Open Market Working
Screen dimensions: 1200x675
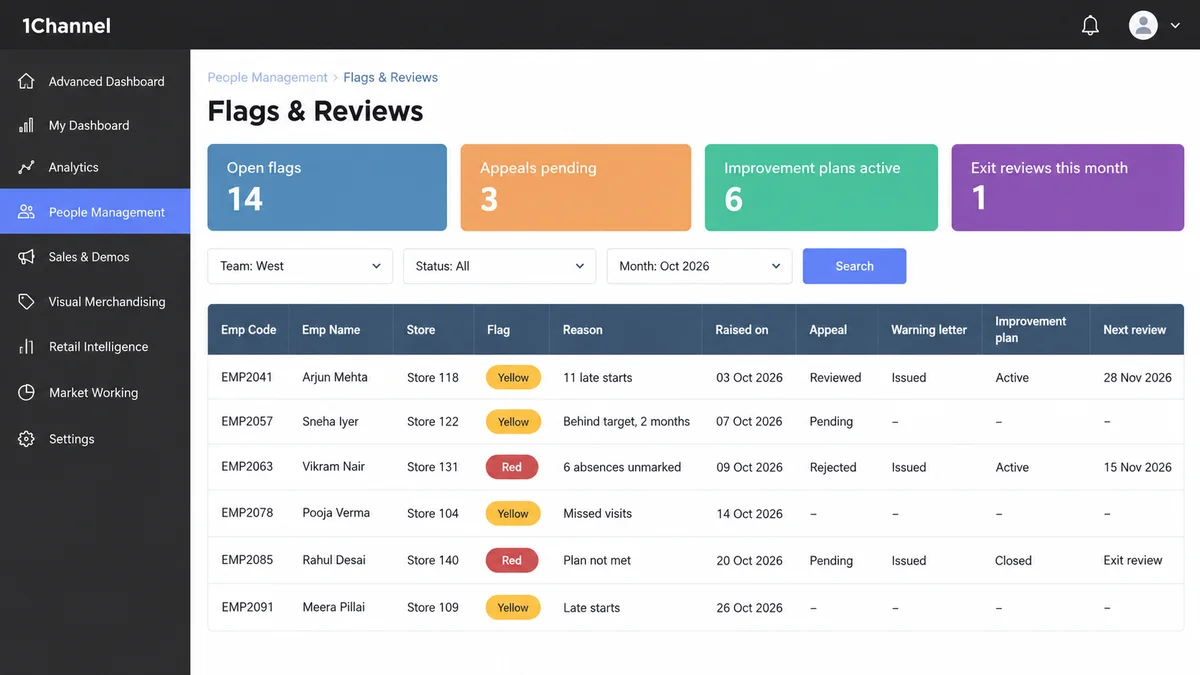click(95, 393)
